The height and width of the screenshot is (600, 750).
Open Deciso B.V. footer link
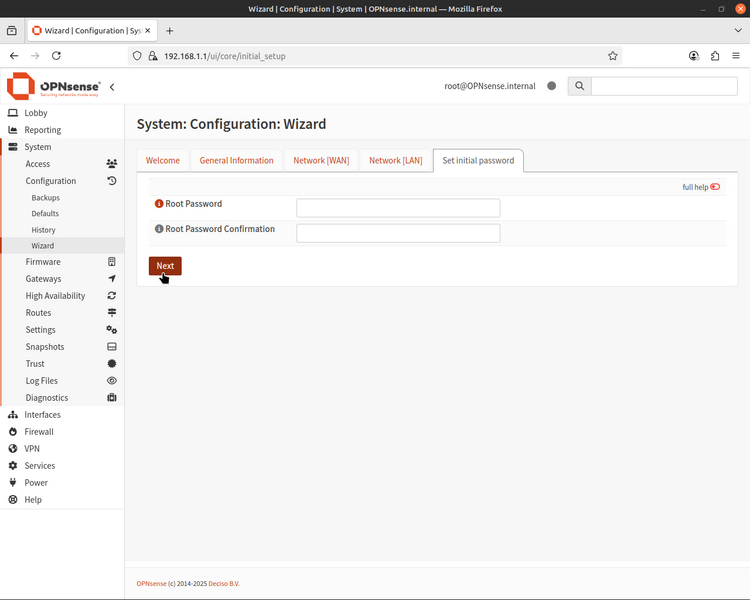224,584
